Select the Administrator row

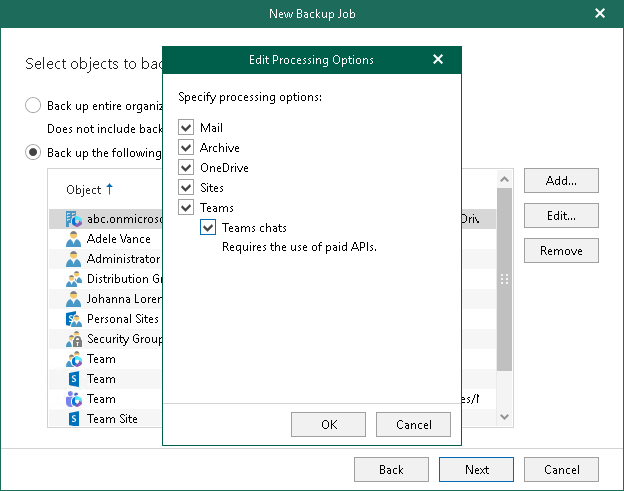105,259
